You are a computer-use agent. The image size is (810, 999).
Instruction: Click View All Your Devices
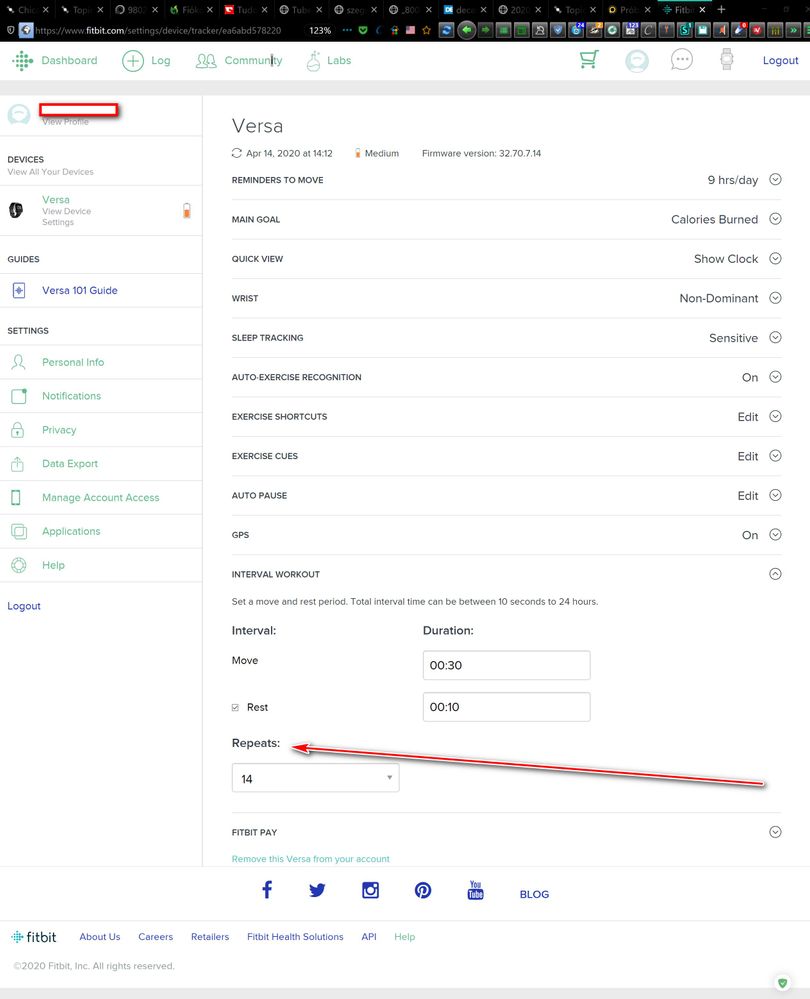50,172
